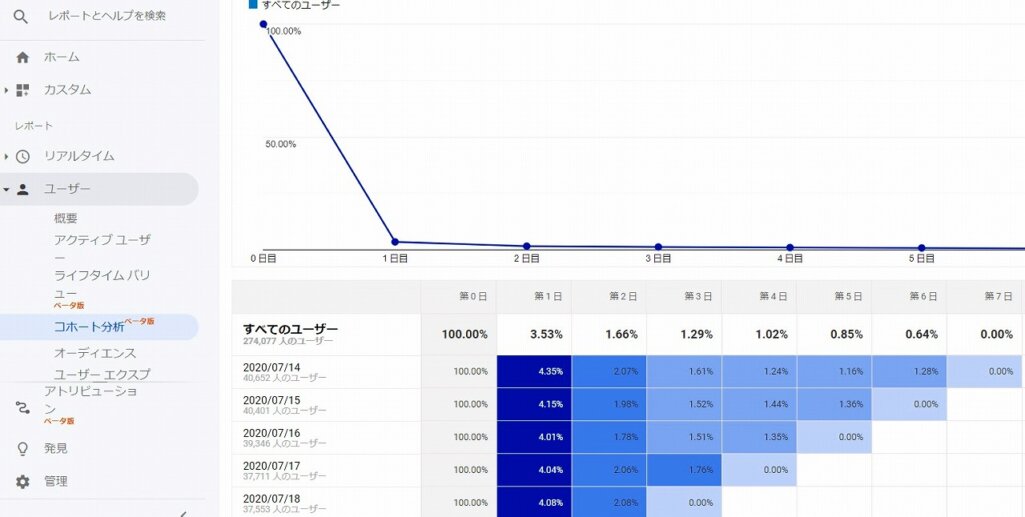The image size is (1025, 517).
Task: Click the リアルタイム clock icon
Action: pyautogui.click(x=22, y=156)
